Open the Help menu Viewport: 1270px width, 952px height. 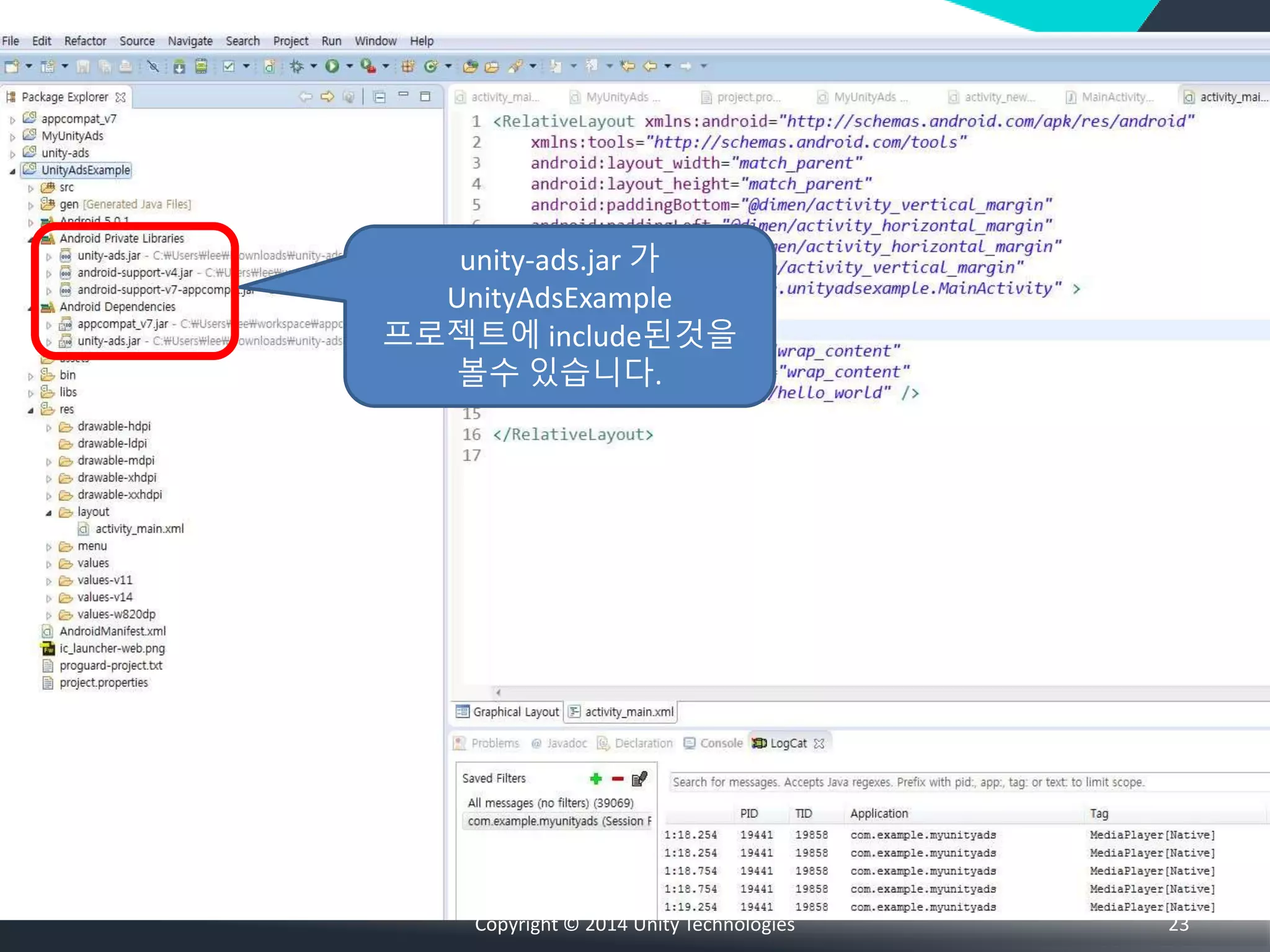click(421, 41)
